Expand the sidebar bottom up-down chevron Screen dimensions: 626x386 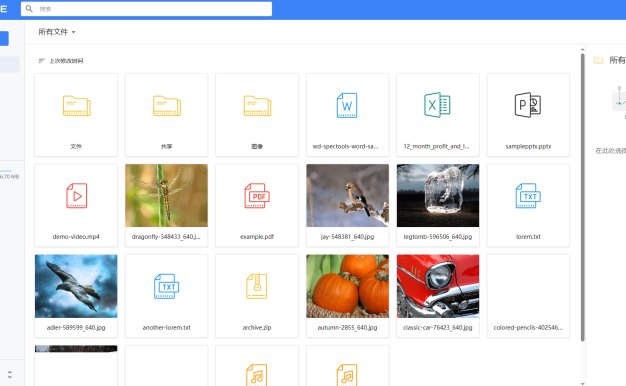(x=10, y=374)
